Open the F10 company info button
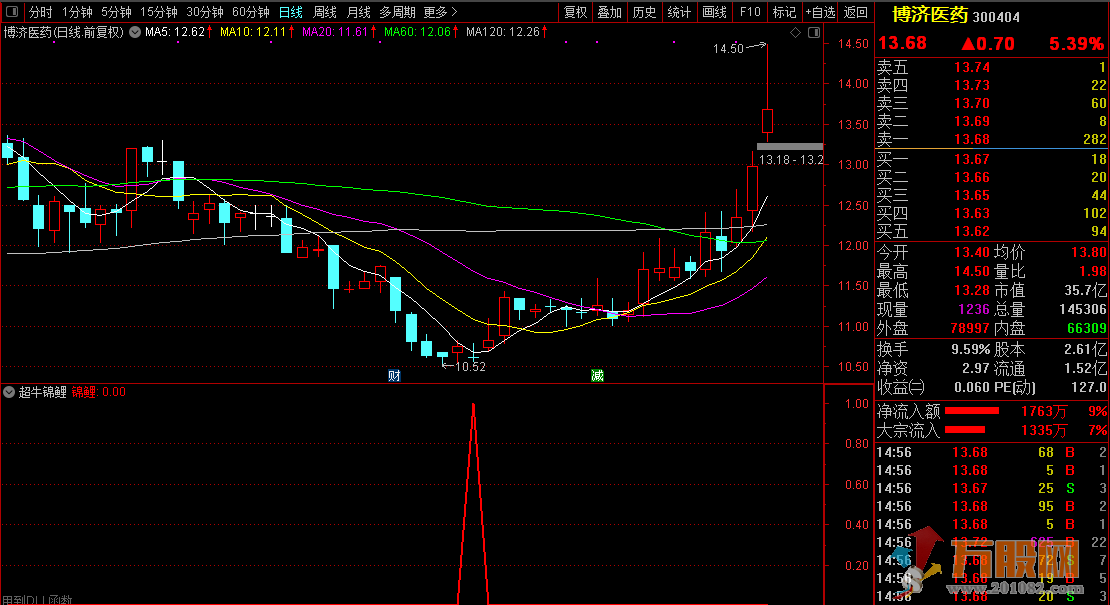The image size is (1110, 605). coord(750,12)
